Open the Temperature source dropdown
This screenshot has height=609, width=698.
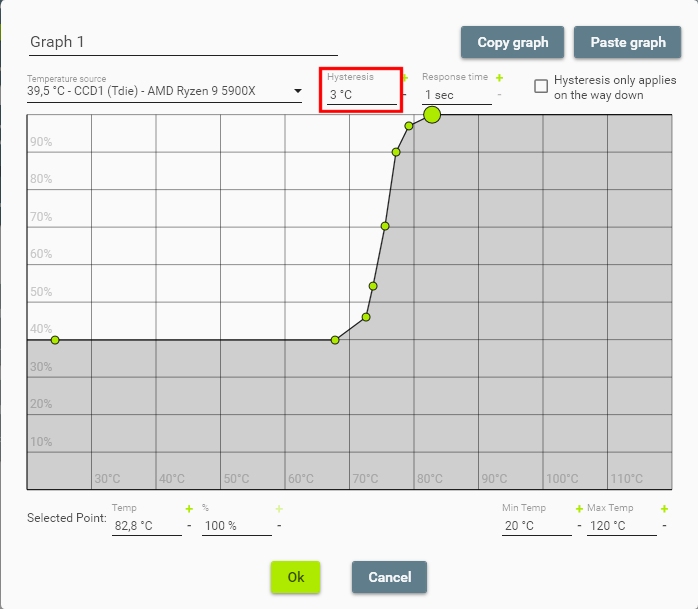(164, 91)
